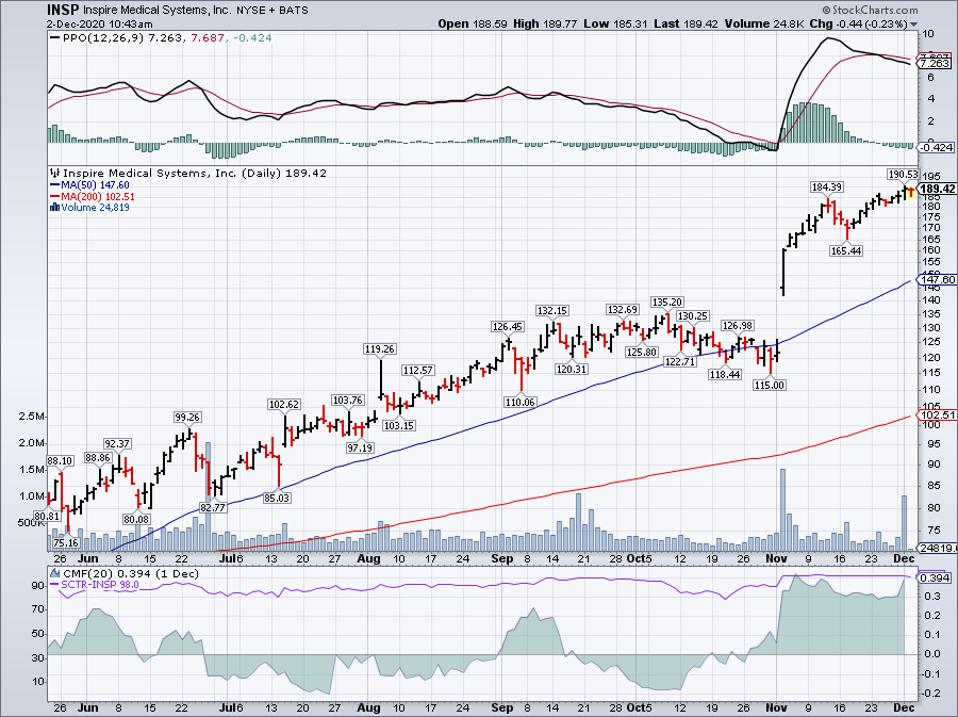
Task: Click the 82.77 price annotation
Action: pos(213,508)
